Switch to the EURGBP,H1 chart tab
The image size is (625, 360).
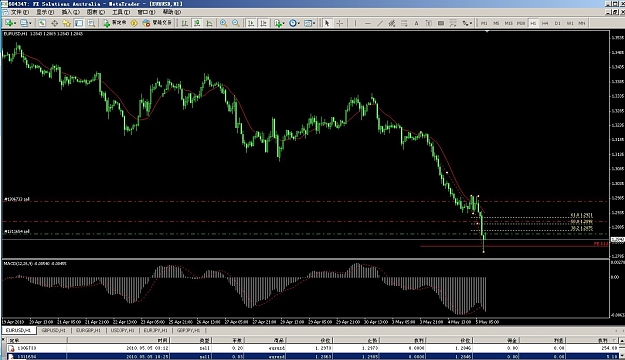click(88, 330)
